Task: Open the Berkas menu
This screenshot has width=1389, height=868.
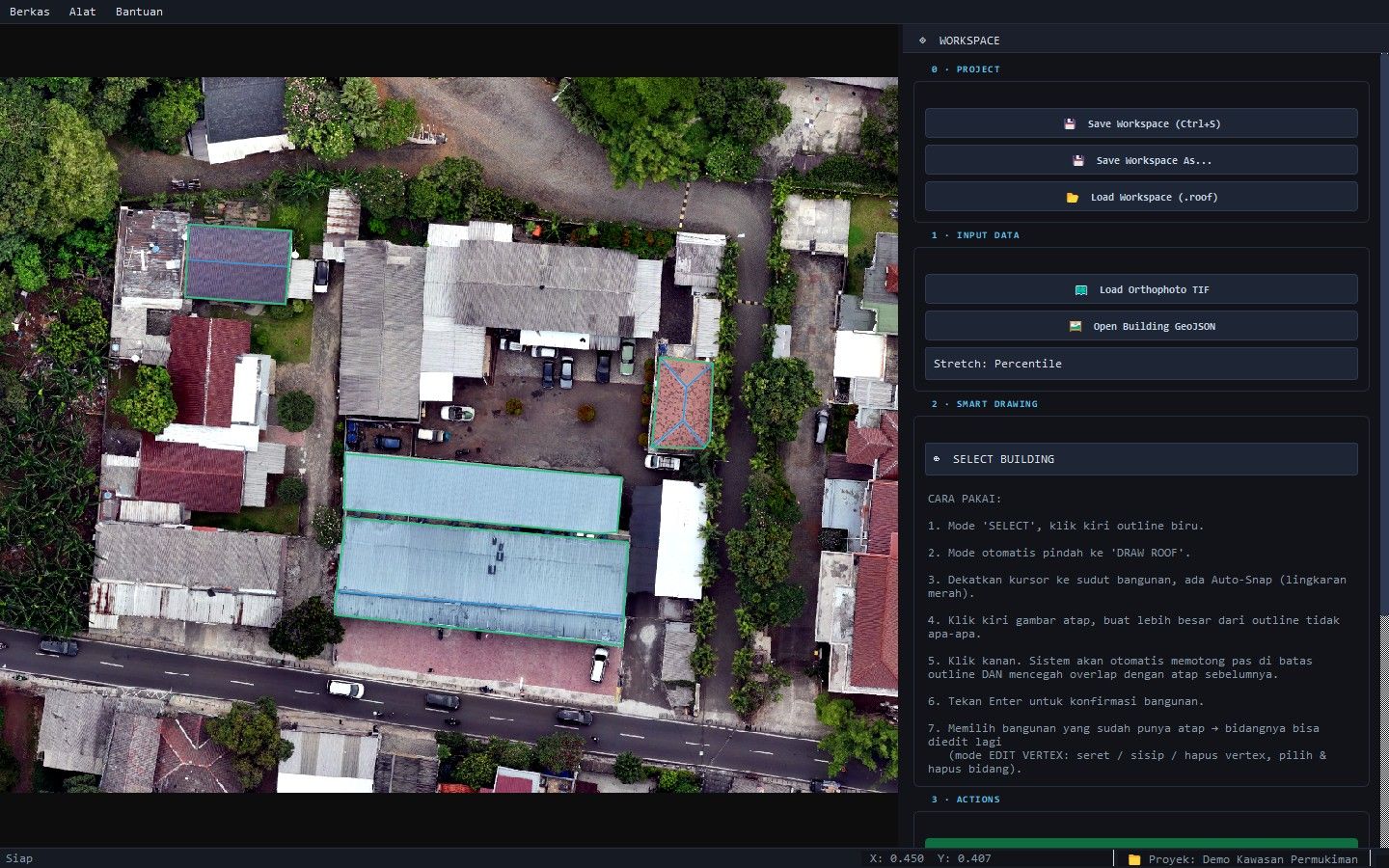Action: click(x=30, y=12)
